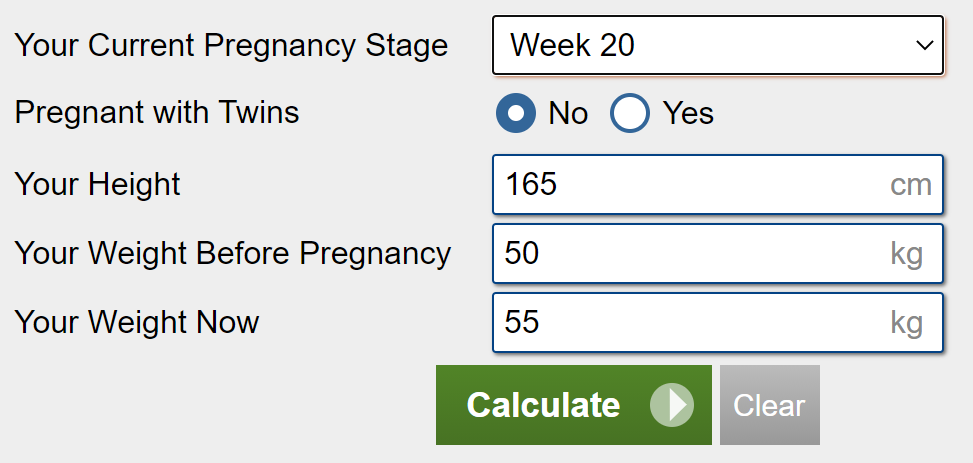Click the chevron arrow of the stage dropdown
Screen dimensions: 973x463
point(925,45)
